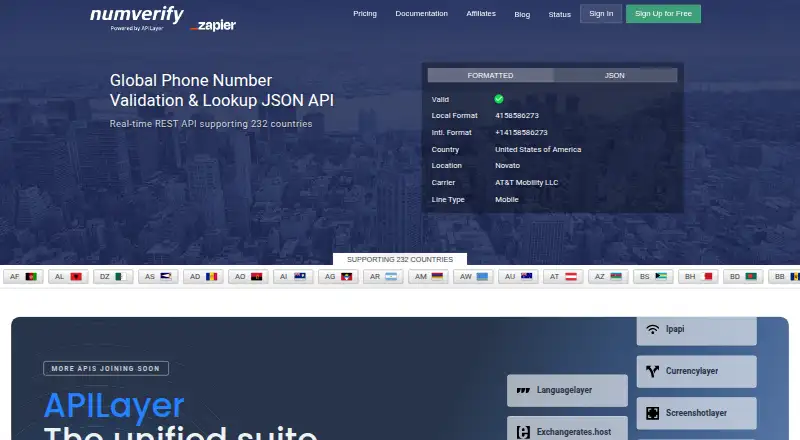Click the SUPPORTING 232 COUNTRIES label
The height and width of the screenshot is (440, 800).
[400, 259]
